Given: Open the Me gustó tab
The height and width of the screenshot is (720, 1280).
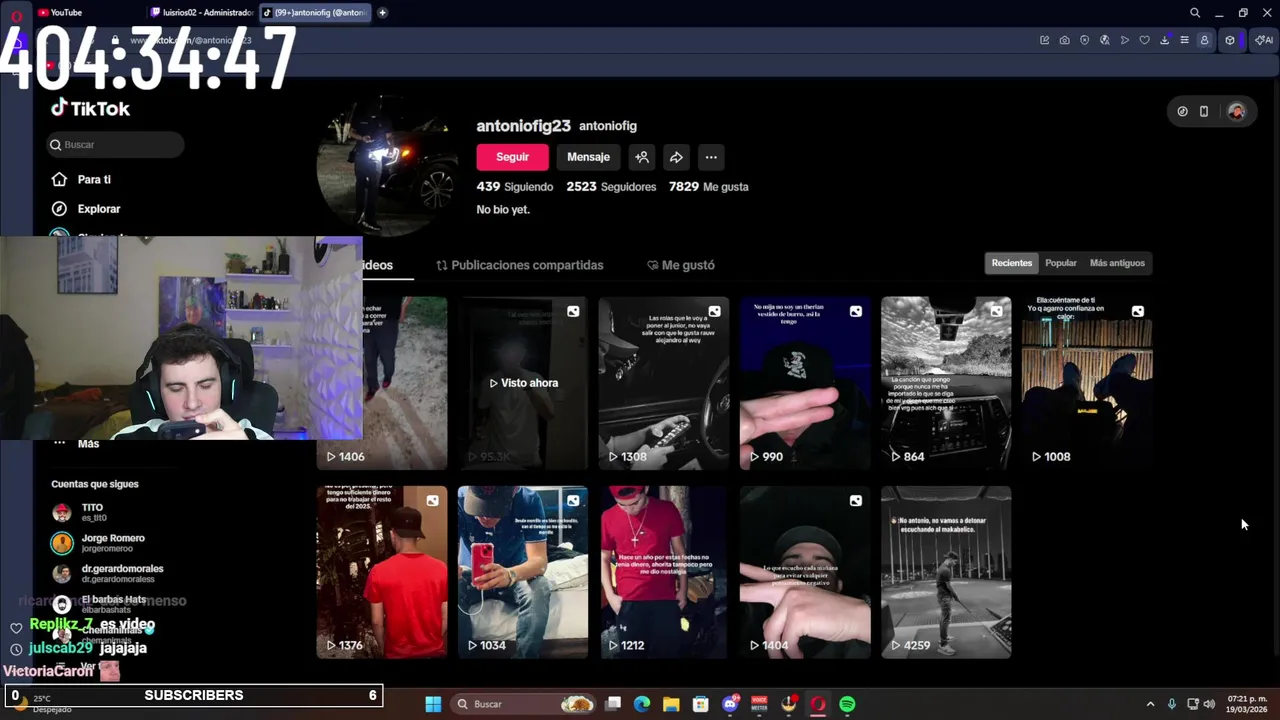Looking at the screenshot, I should click(680, 265).
